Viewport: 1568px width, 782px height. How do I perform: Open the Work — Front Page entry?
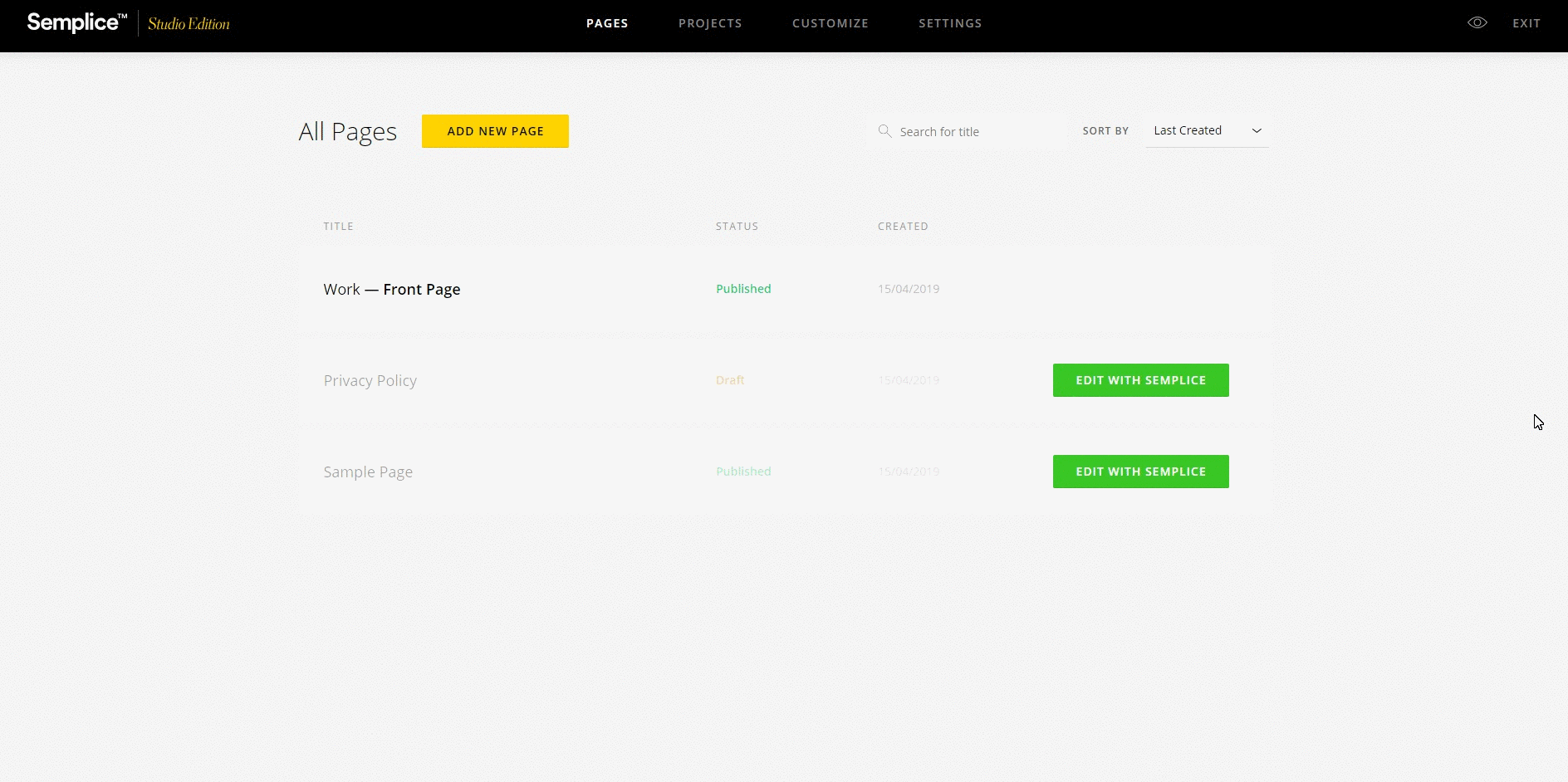[x=391, y=289]
